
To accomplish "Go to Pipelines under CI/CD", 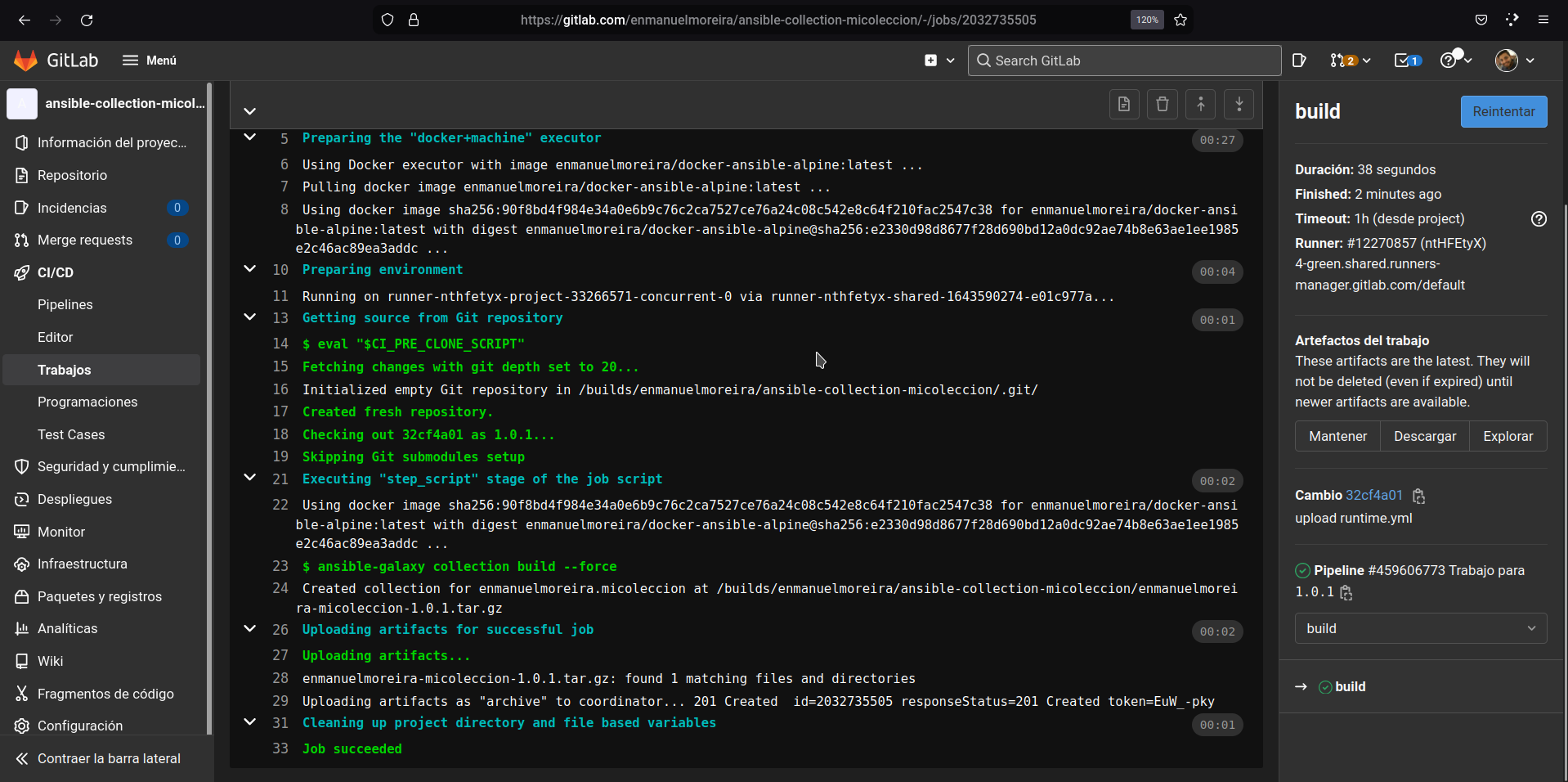I will (101, 304).
